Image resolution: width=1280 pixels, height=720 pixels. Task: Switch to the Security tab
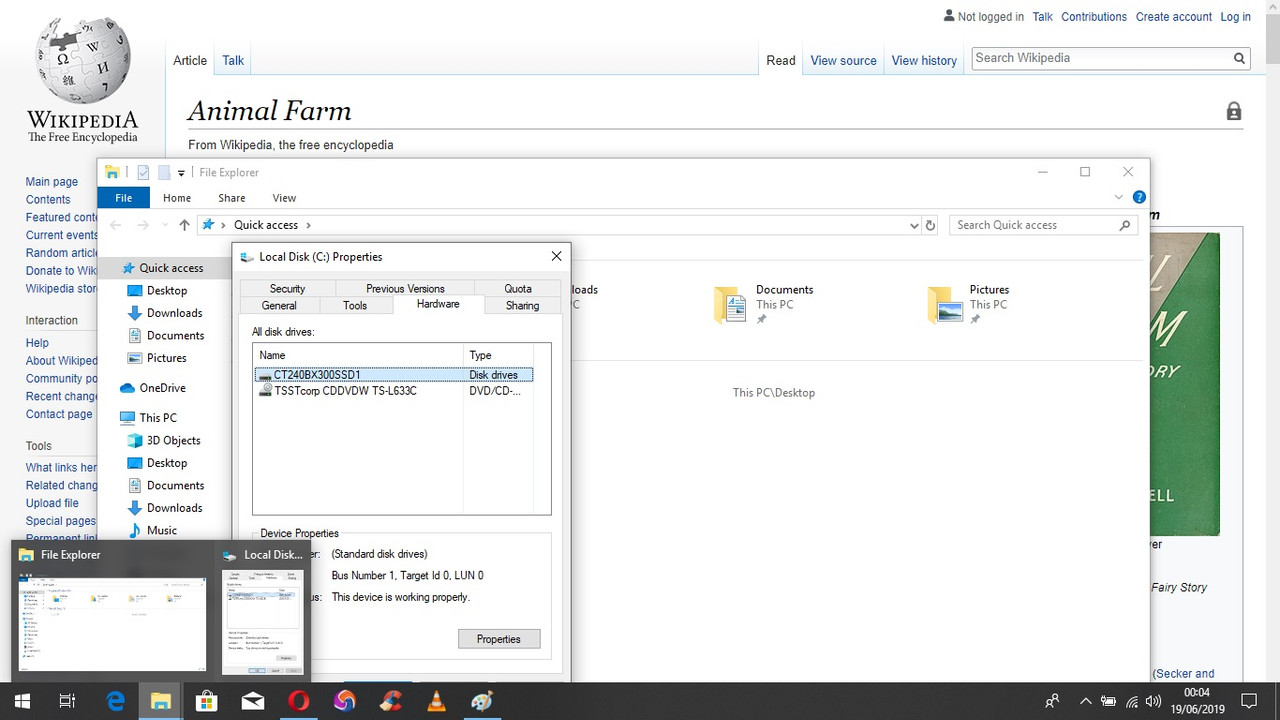tap(287, 288)
